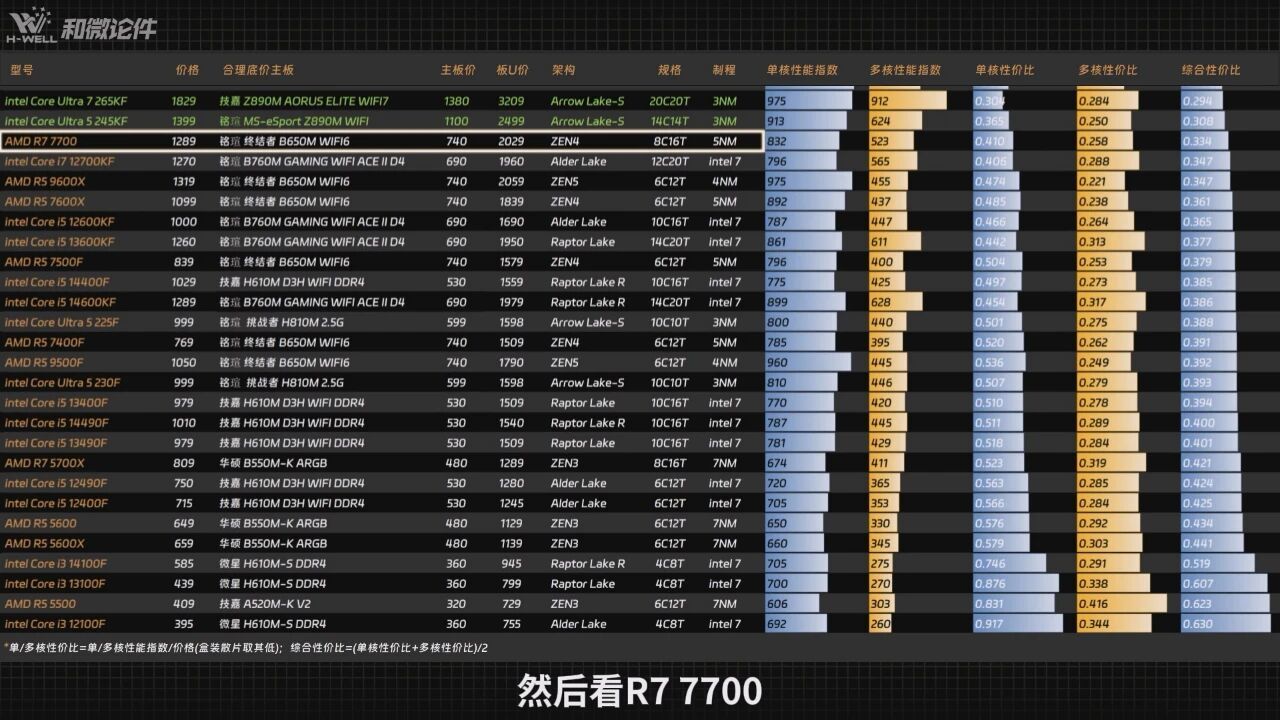This screenshot has width=1280, height=720.
Task: Select the "MS-eSport Z890M WIFI" motherboard cell
Action: coord(295,121)
